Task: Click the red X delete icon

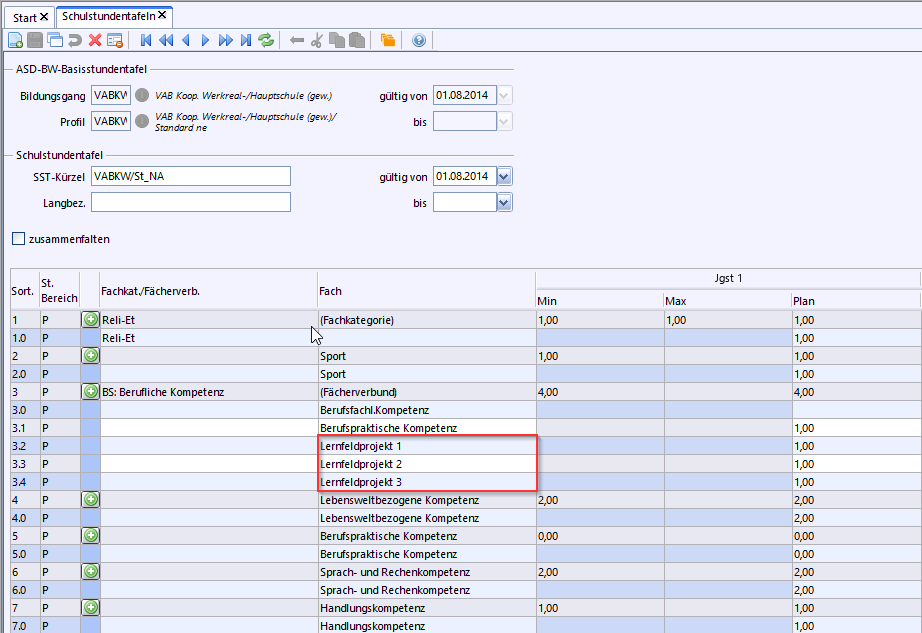Action: 95,41
